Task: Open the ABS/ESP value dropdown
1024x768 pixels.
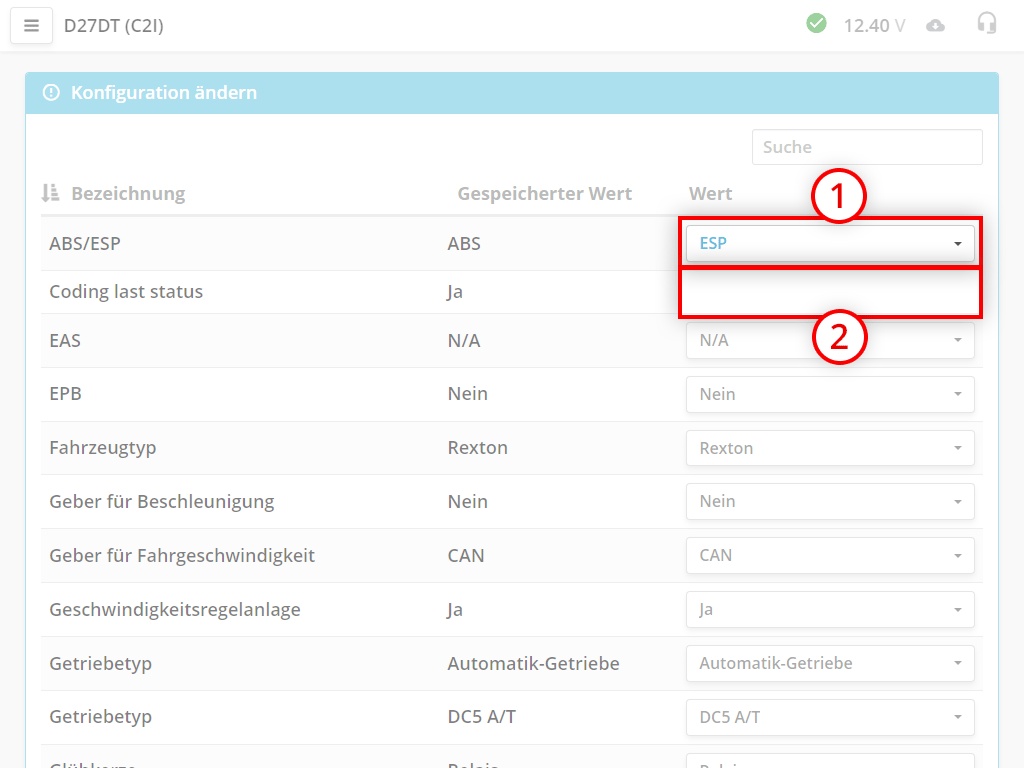Action: (829, 243)
